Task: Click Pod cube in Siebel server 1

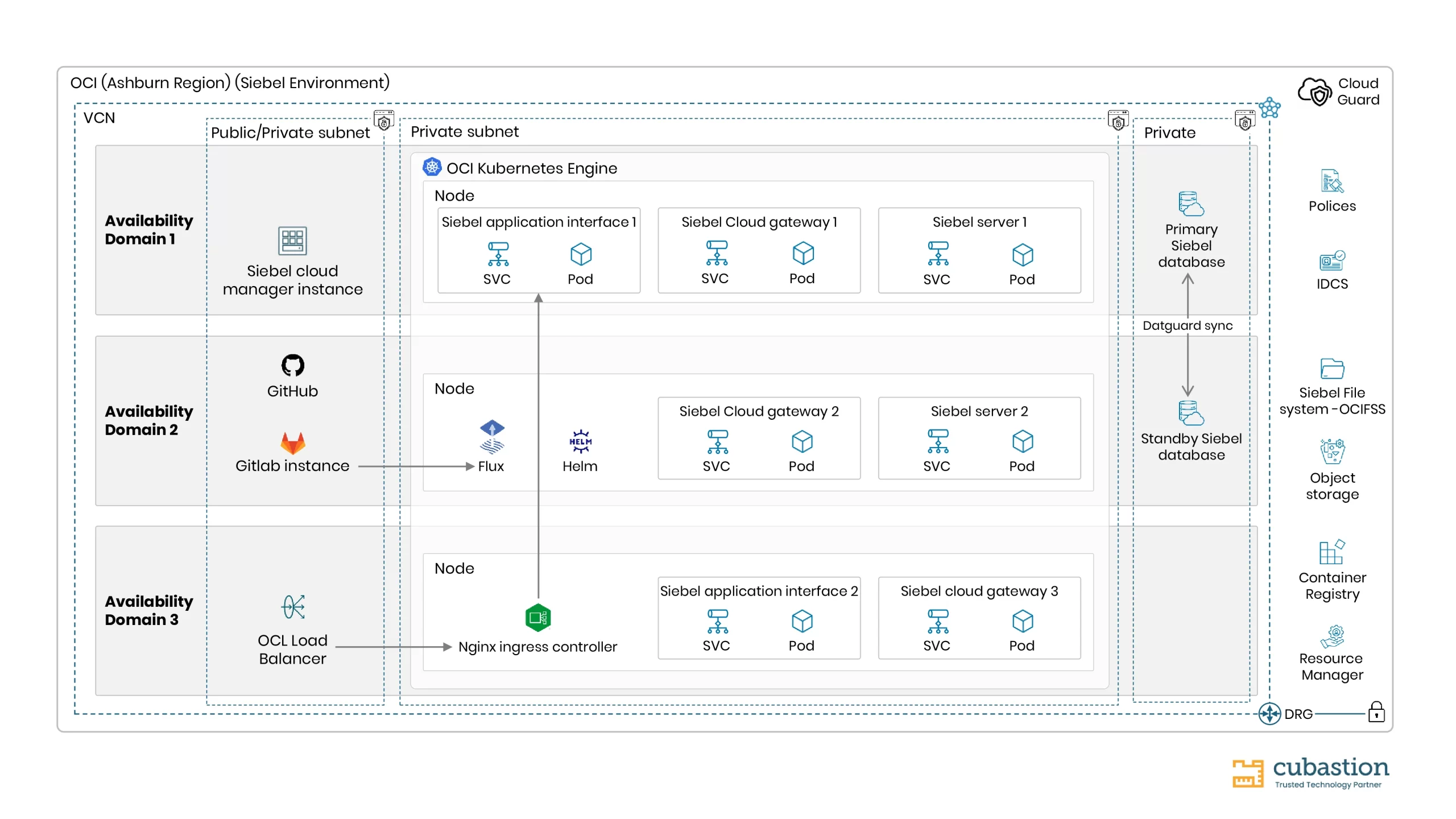Action: (x=1022, y=255)
